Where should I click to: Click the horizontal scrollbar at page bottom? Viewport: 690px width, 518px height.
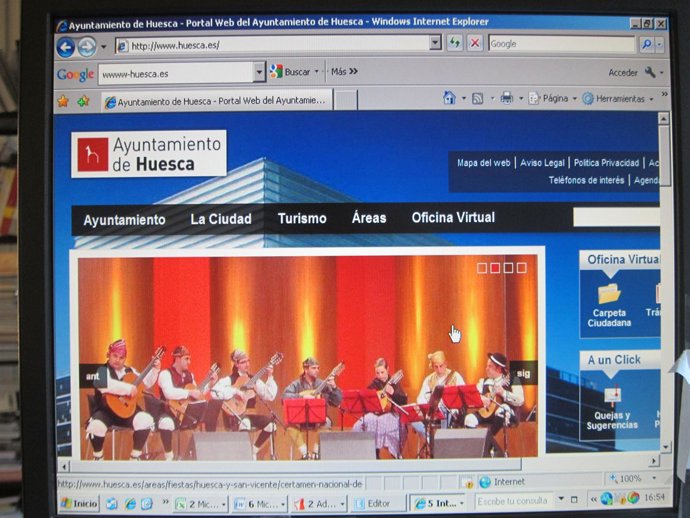coord(350,466)
